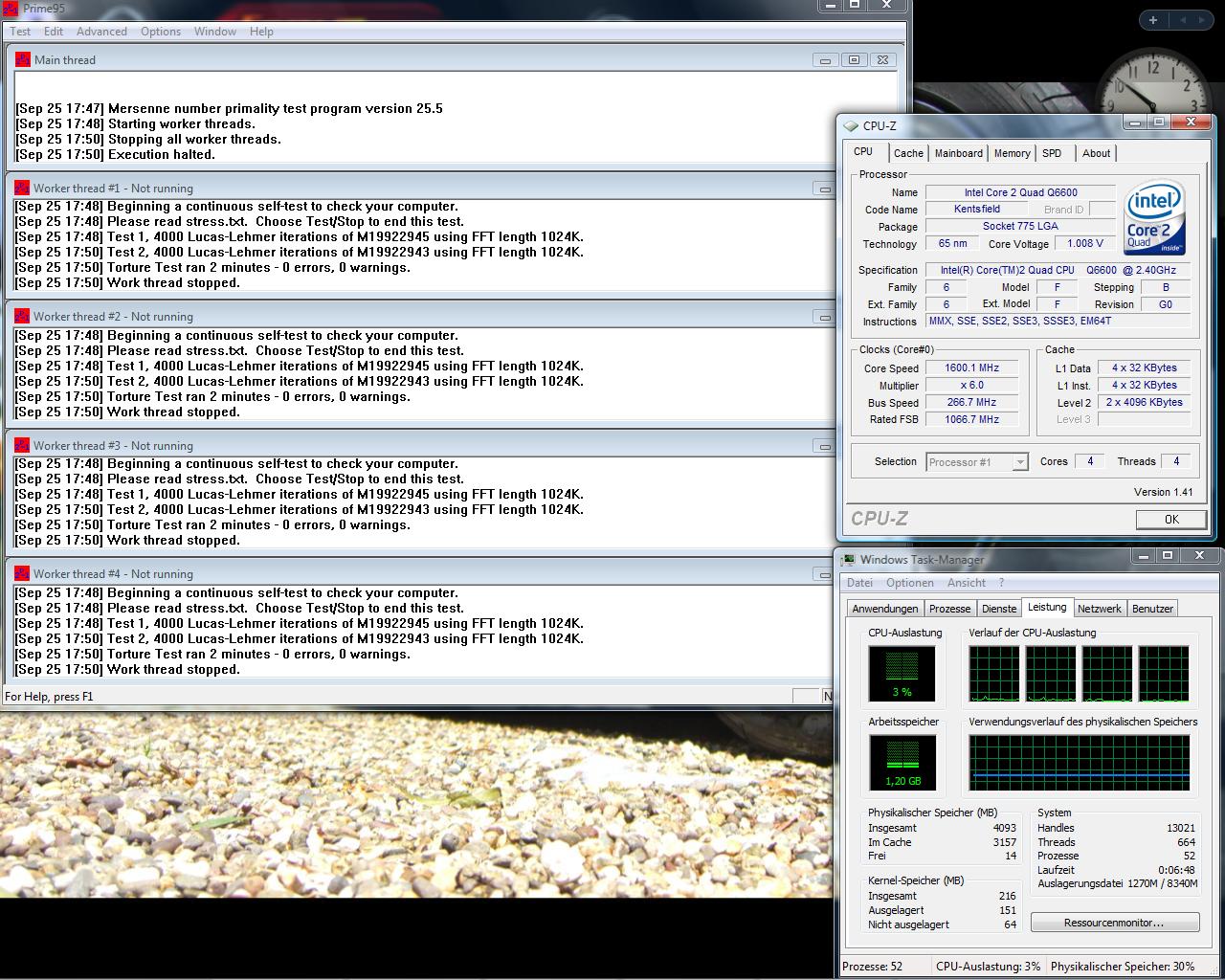This screenshot has width=1225, height=980.
Task: Switch to the Netzwerk tab
Action: tap(1099, 609)
